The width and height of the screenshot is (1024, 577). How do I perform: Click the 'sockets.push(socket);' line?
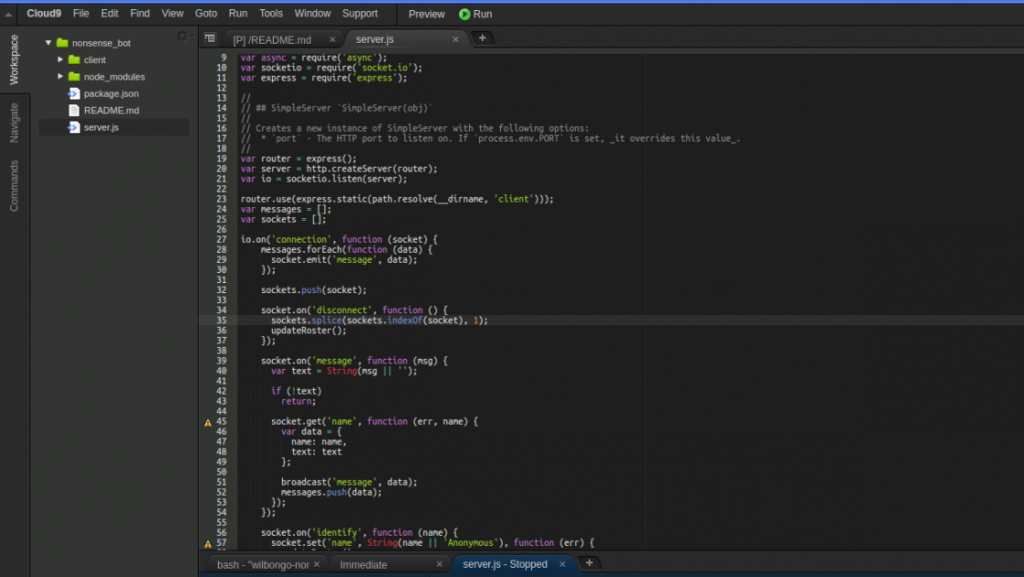(313, 290)
